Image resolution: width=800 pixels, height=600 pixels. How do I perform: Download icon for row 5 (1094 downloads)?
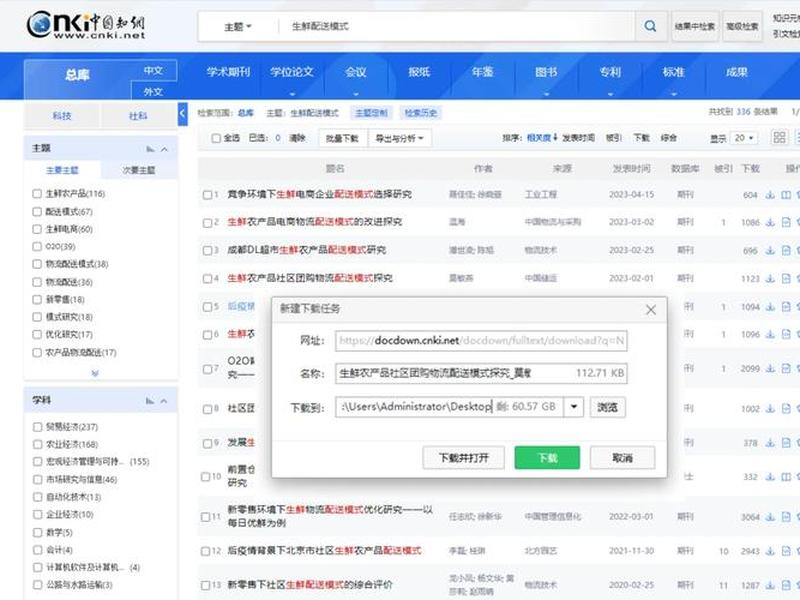pos(770,307)
